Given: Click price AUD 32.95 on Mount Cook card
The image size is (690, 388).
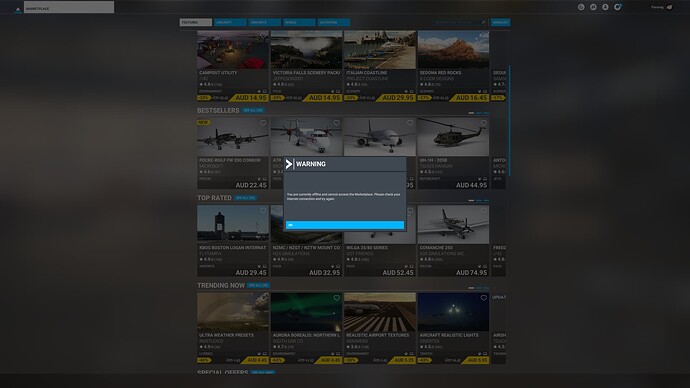Looking at the screenshot, I should (x=324, y=273).
